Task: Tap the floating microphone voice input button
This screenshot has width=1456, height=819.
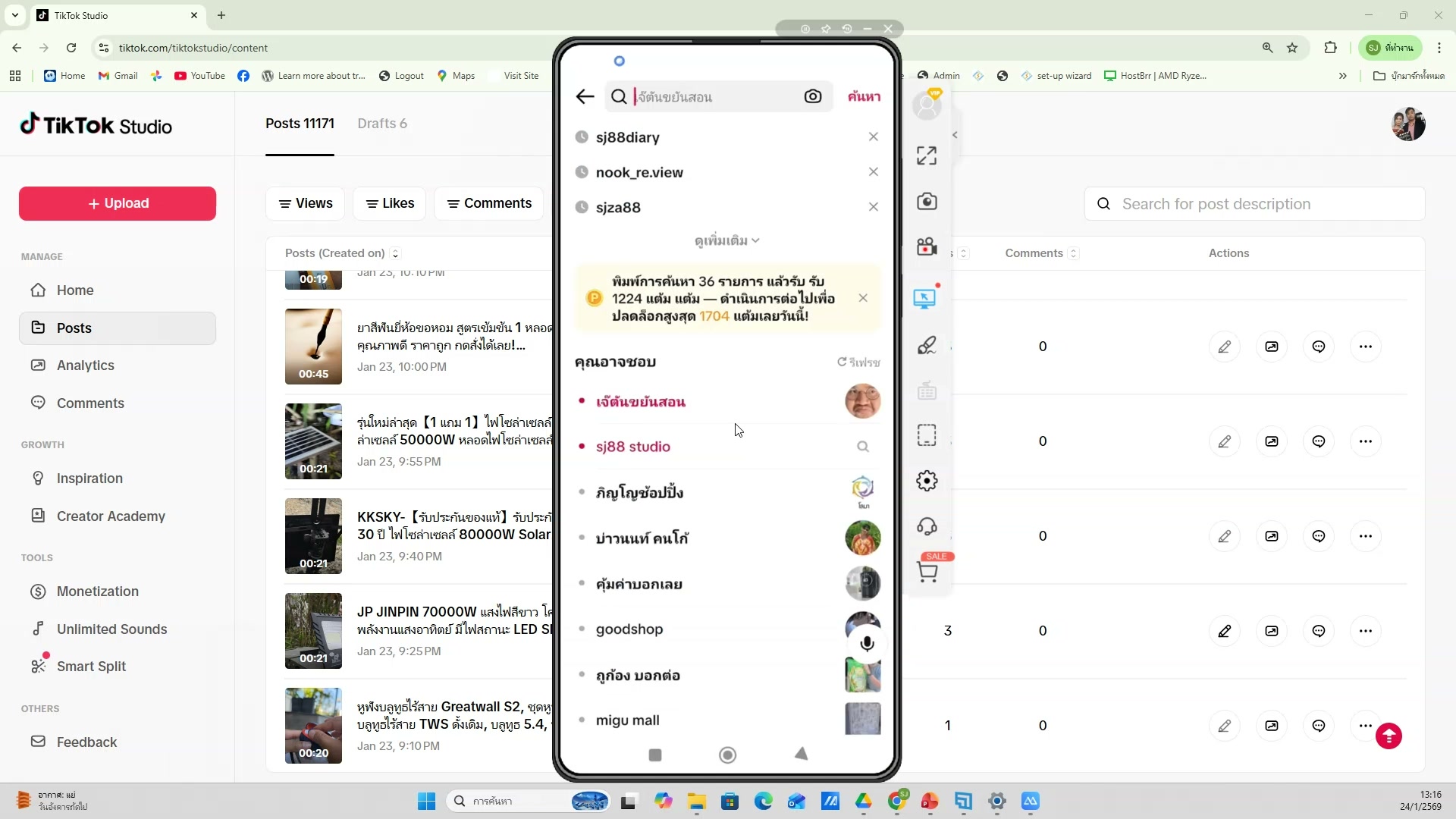Action: click(867, 643)
